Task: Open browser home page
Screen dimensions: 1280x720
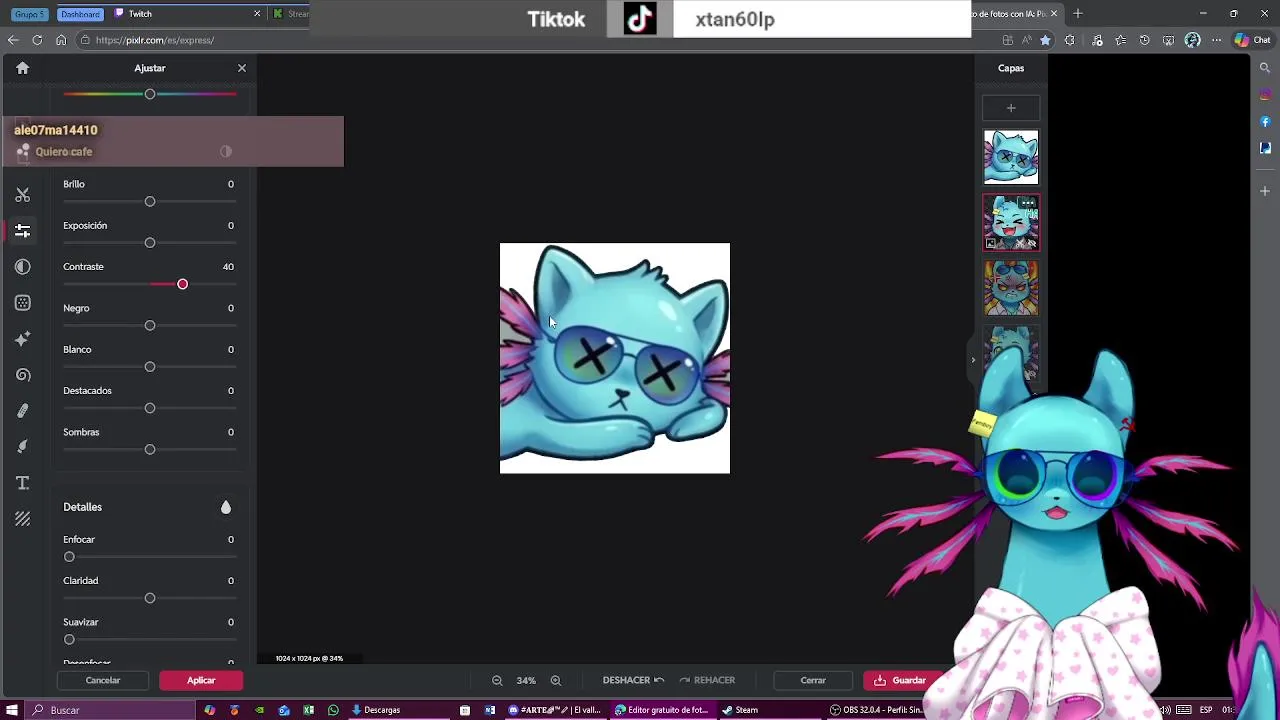Action: pos(61,40)
